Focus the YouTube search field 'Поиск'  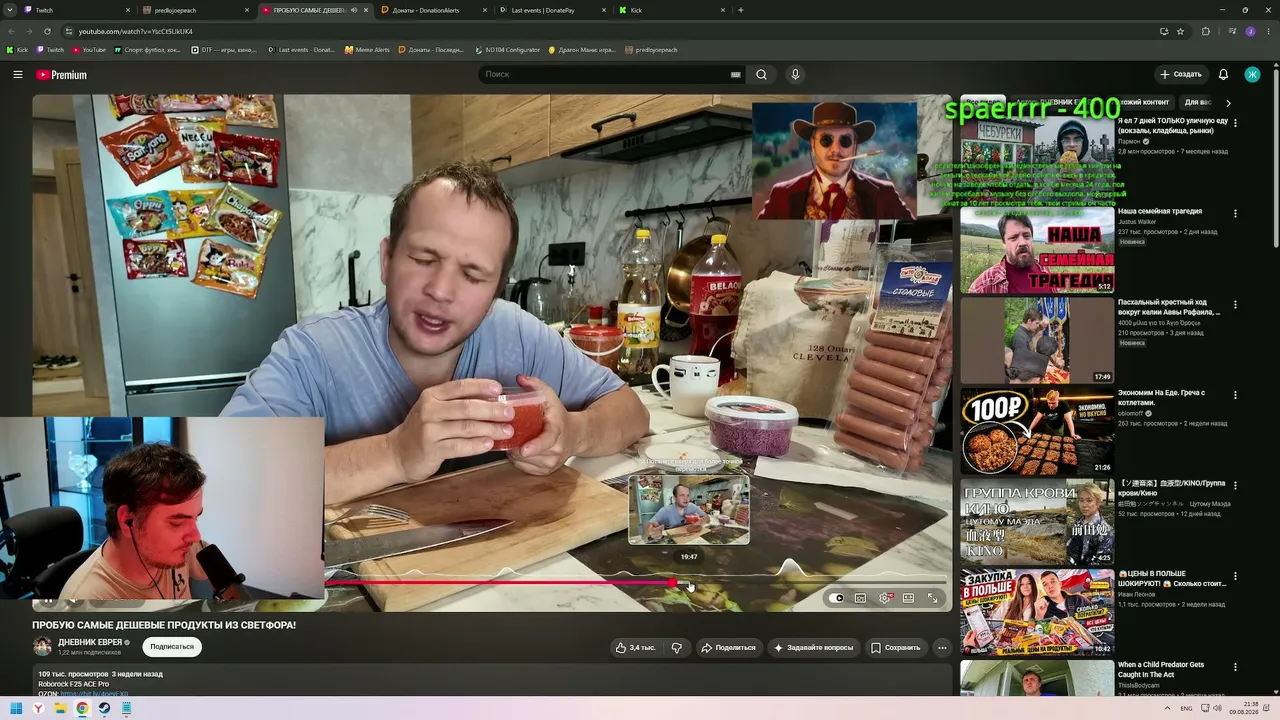point(604,75)
